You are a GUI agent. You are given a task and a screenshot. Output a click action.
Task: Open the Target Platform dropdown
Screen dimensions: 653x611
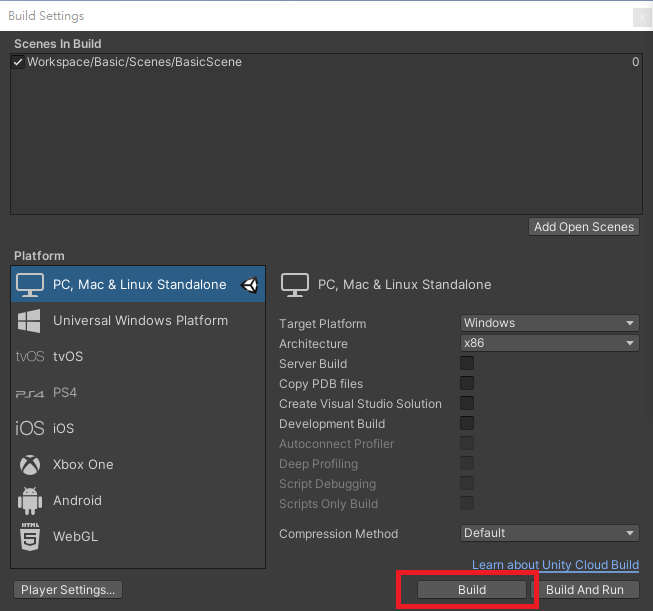tap(549, 323)
